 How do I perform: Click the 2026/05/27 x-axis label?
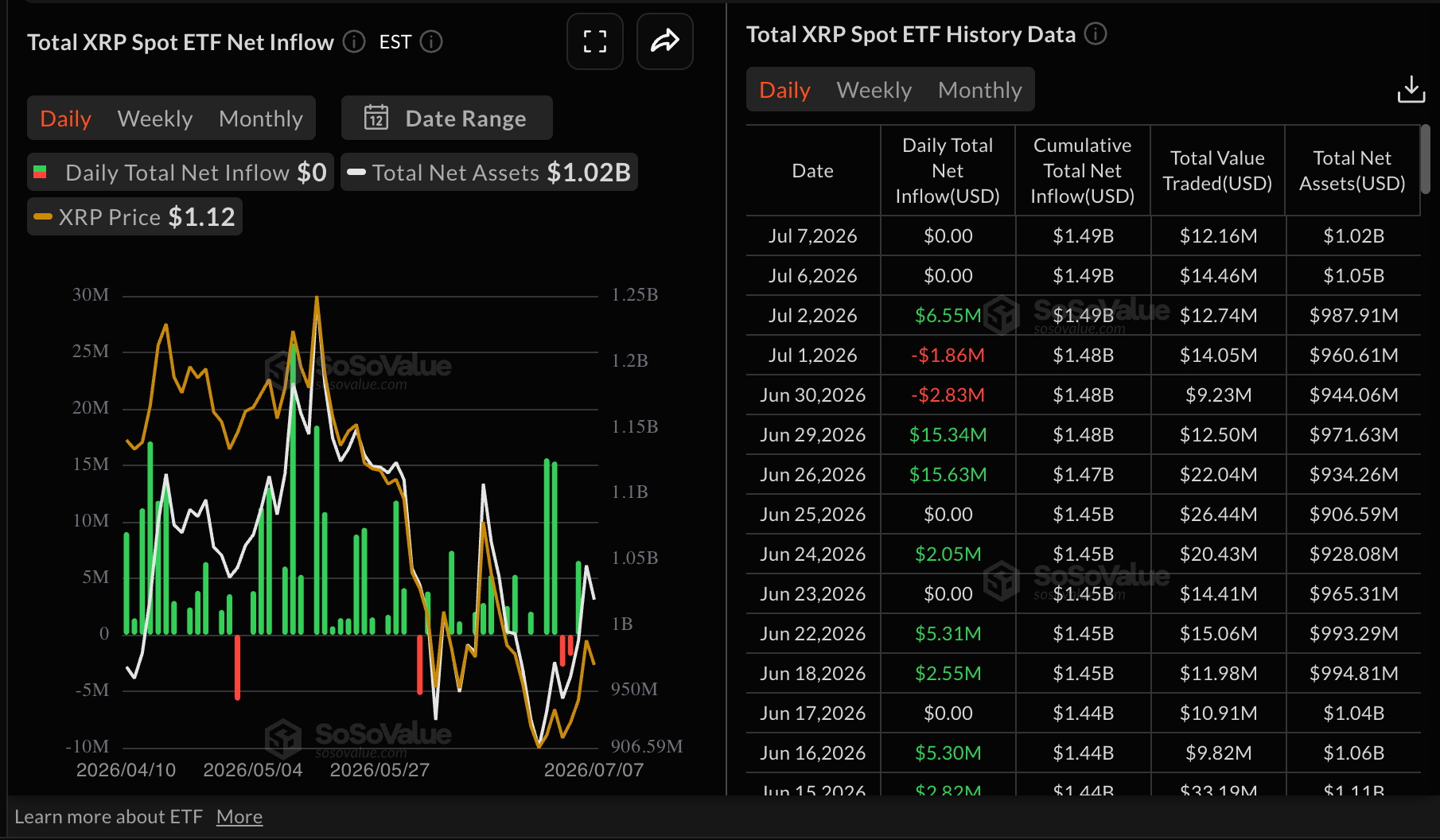(x=379, y=770)
